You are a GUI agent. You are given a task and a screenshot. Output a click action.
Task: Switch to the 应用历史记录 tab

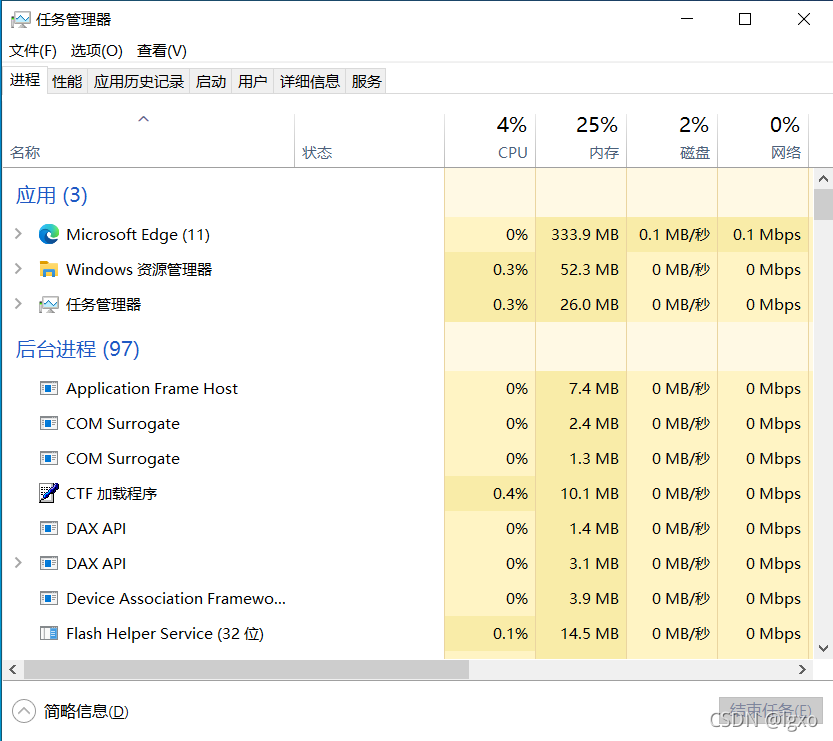click(x=139, y=81)
